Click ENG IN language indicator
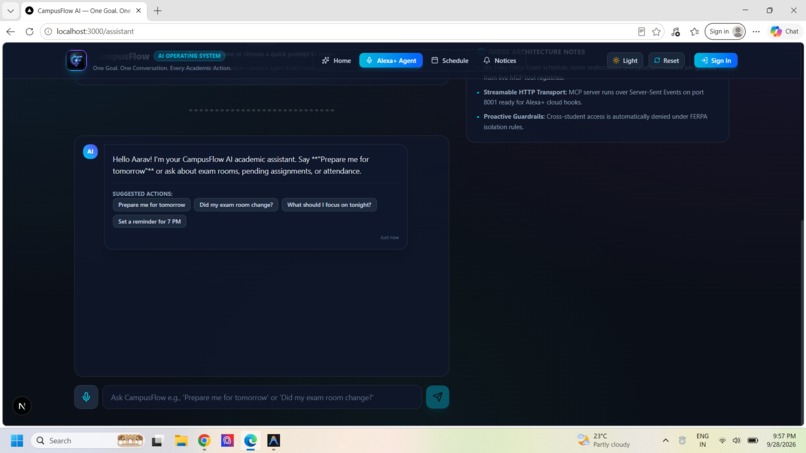The width and height of the screenshot is (806, 453). point(702,440)
